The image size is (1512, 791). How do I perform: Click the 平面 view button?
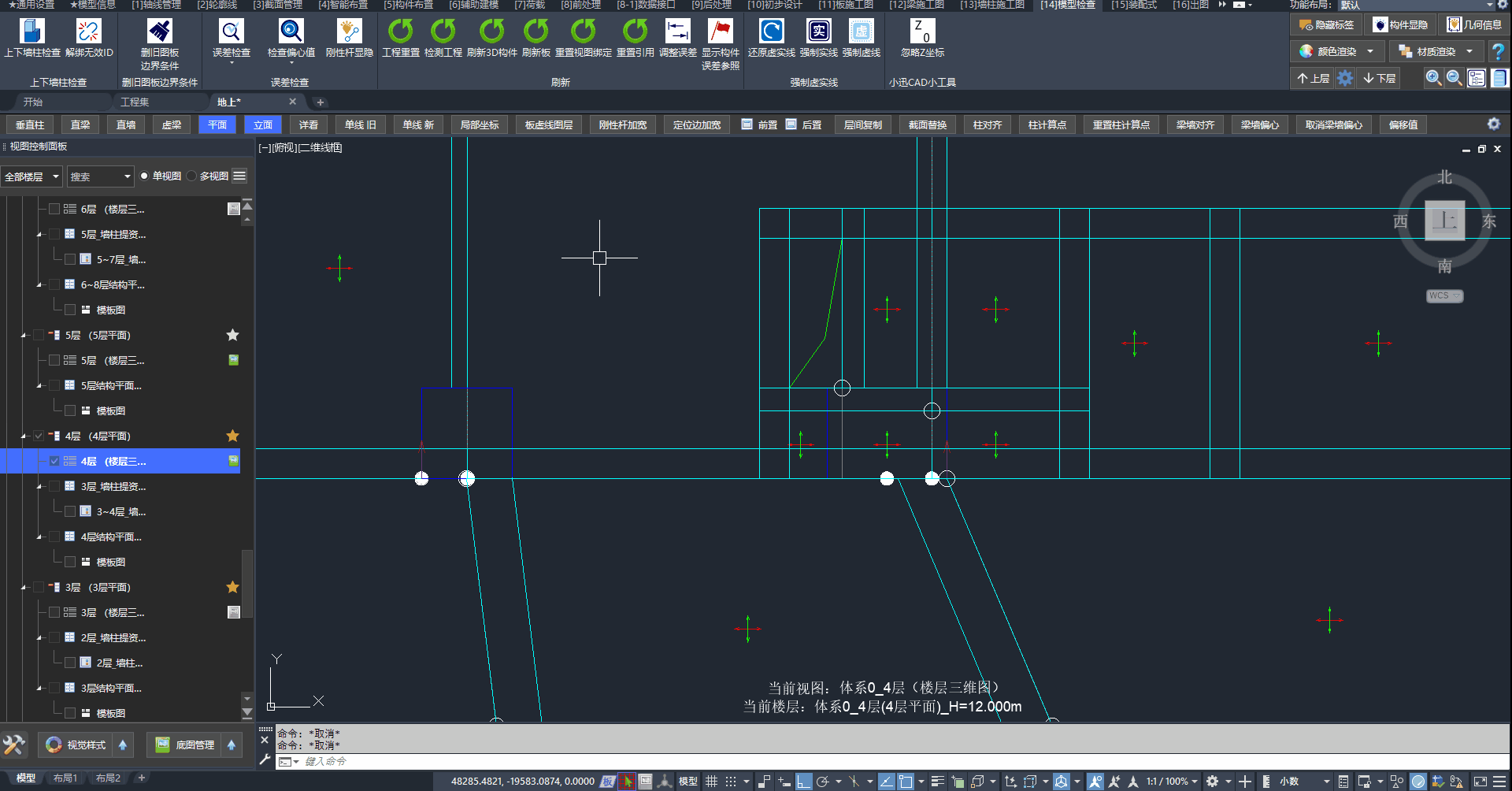[x=217, y=124]
